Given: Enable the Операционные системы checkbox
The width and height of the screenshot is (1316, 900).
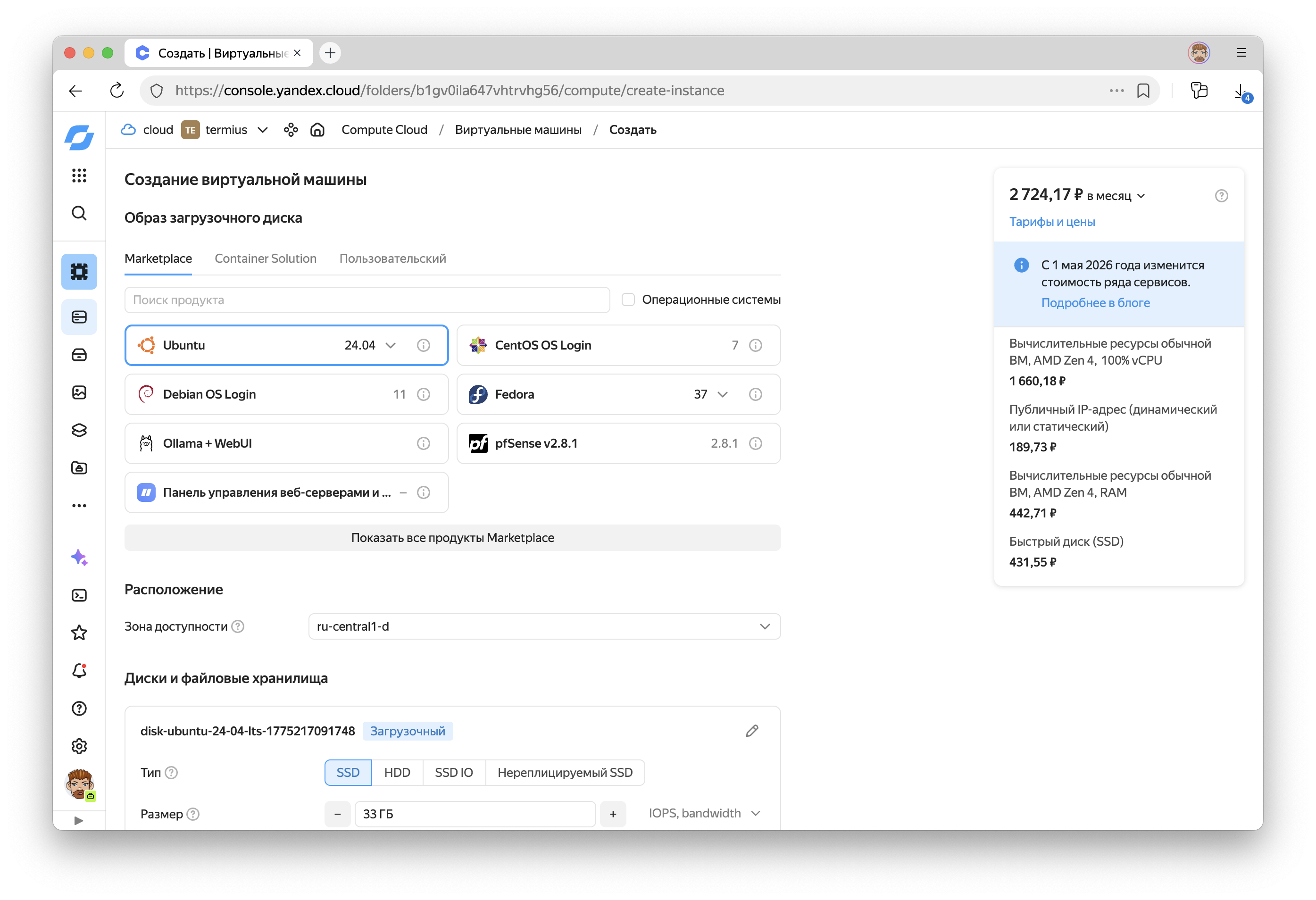Looking at the screenshot, I should pos(628,300).
